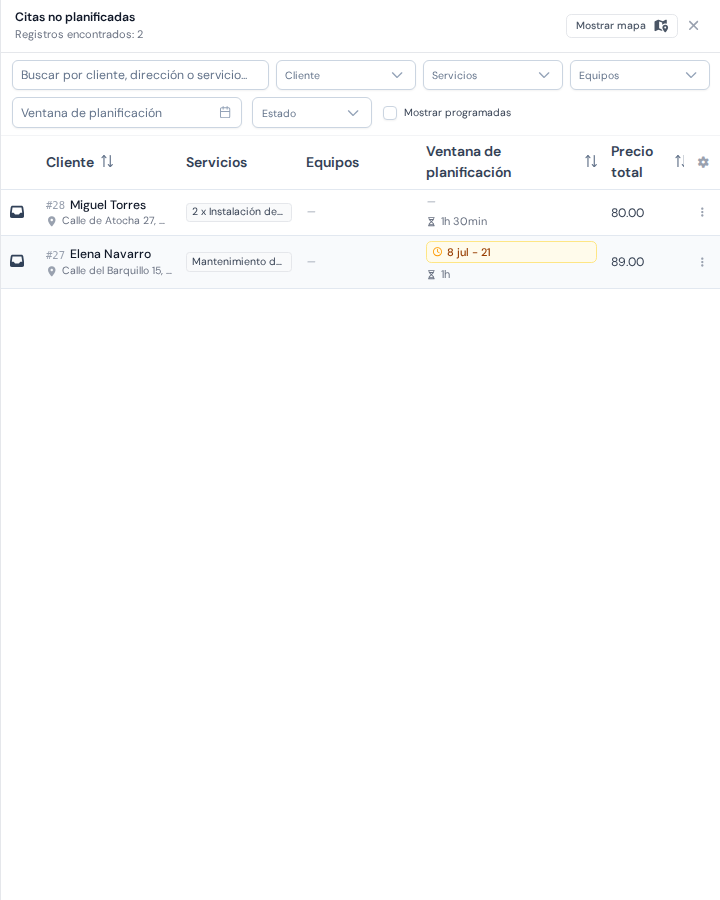Image resolution: width=720 pixels, height=900 pixels.
Task: Open appointment of Miguel Torres
Action: click(x=108, y=205)
